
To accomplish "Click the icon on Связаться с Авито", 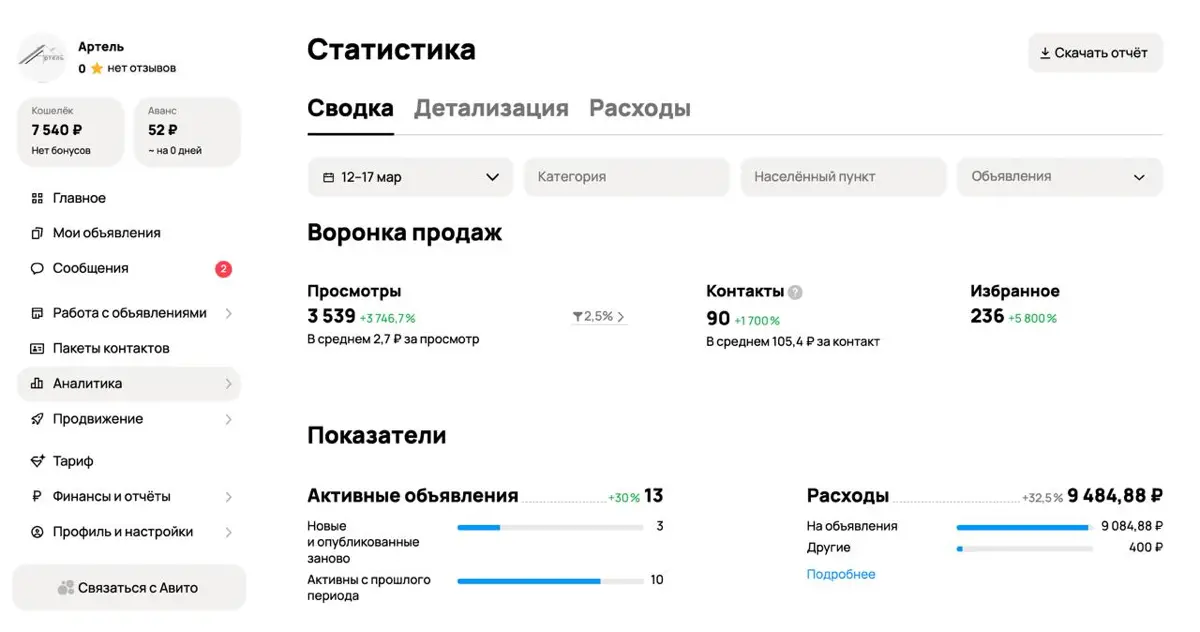I will click(66, 588).
